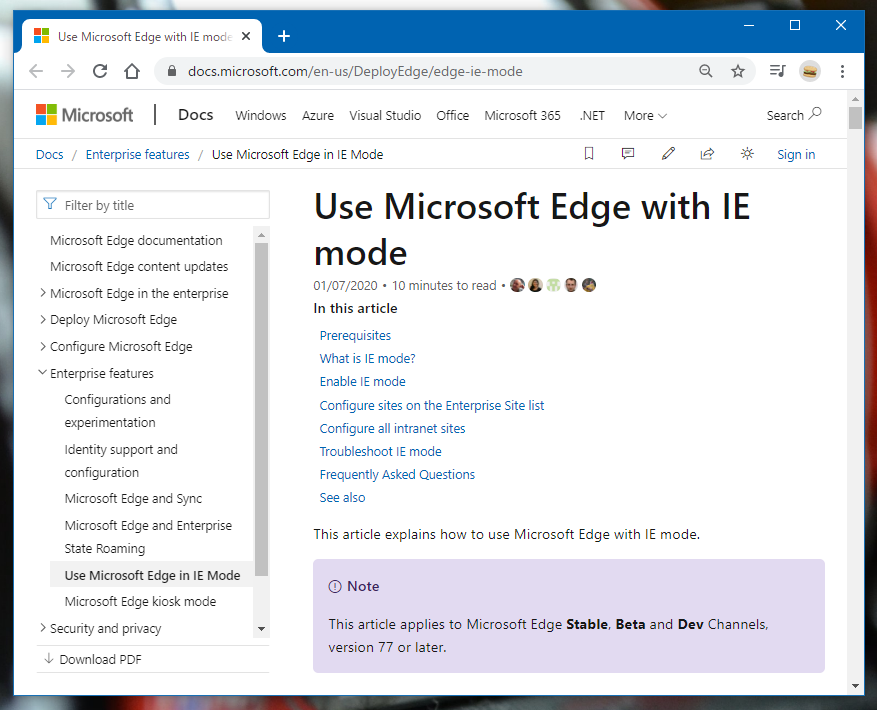
Task: Open Microsoft 365 in top navigation
Action: (x=522, y=115)
